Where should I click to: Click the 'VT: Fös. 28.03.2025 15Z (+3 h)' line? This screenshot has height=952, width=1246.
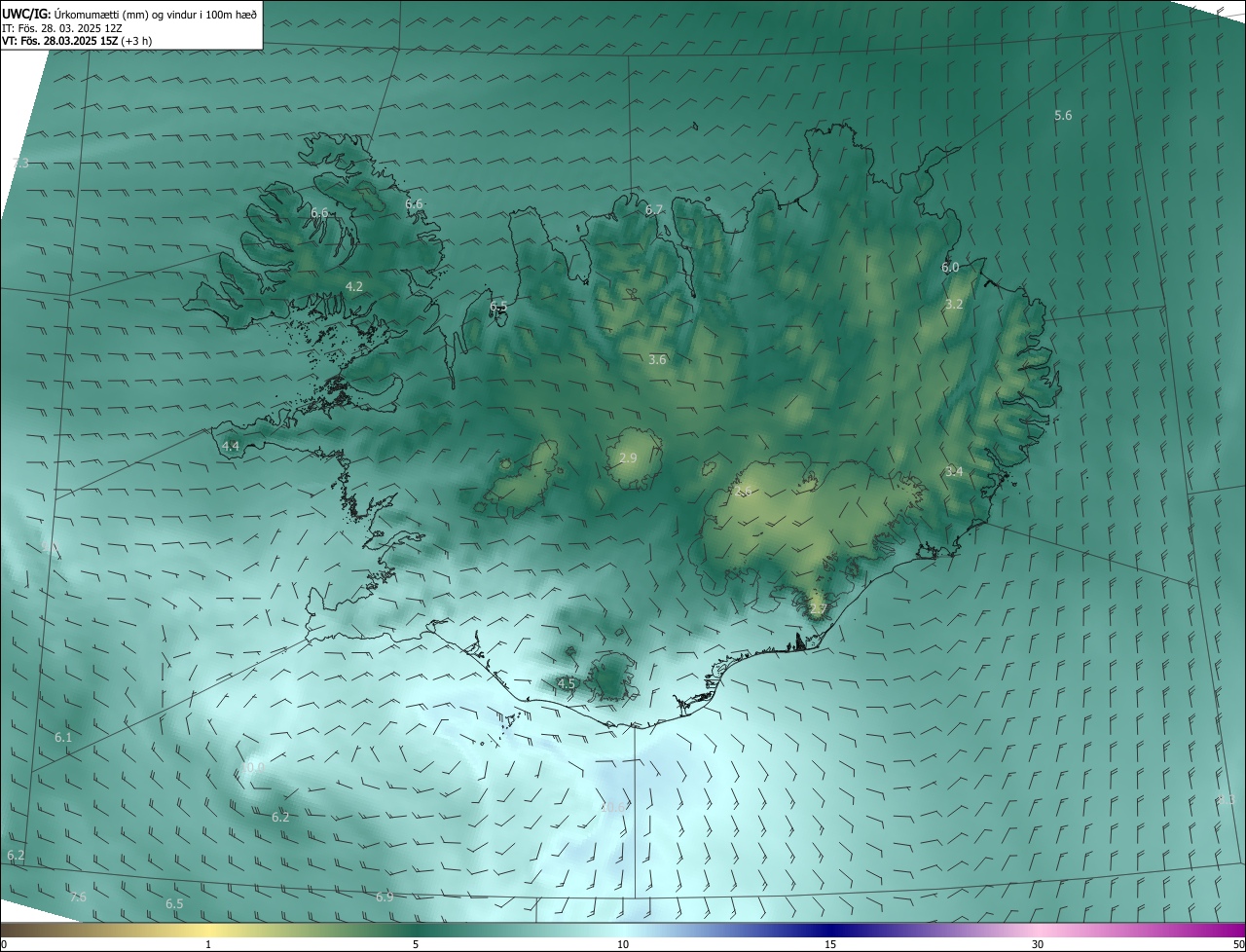77,41
